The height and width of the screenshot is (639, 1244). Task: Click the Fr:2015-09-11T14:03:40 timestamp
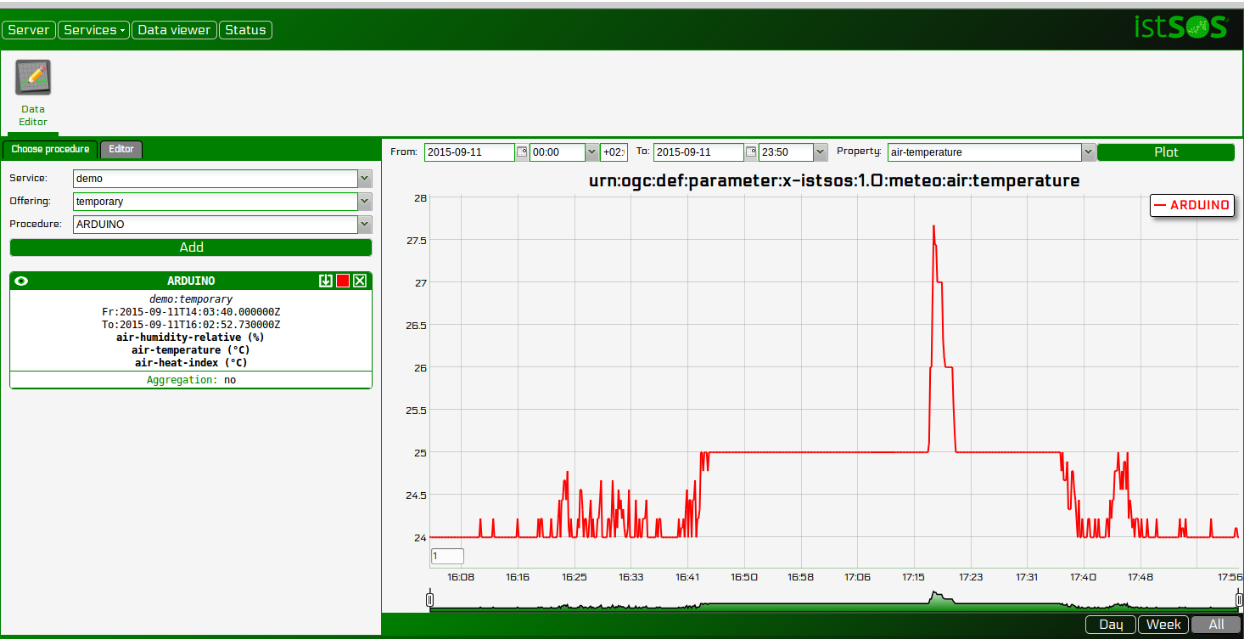[x=191, y=312]
